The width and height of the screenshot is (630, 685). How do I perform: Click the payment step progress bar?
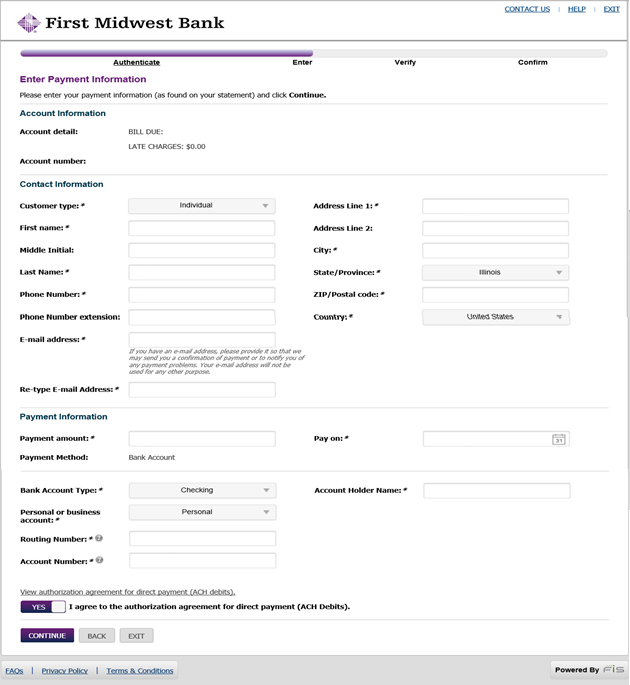tap(313, 53)
